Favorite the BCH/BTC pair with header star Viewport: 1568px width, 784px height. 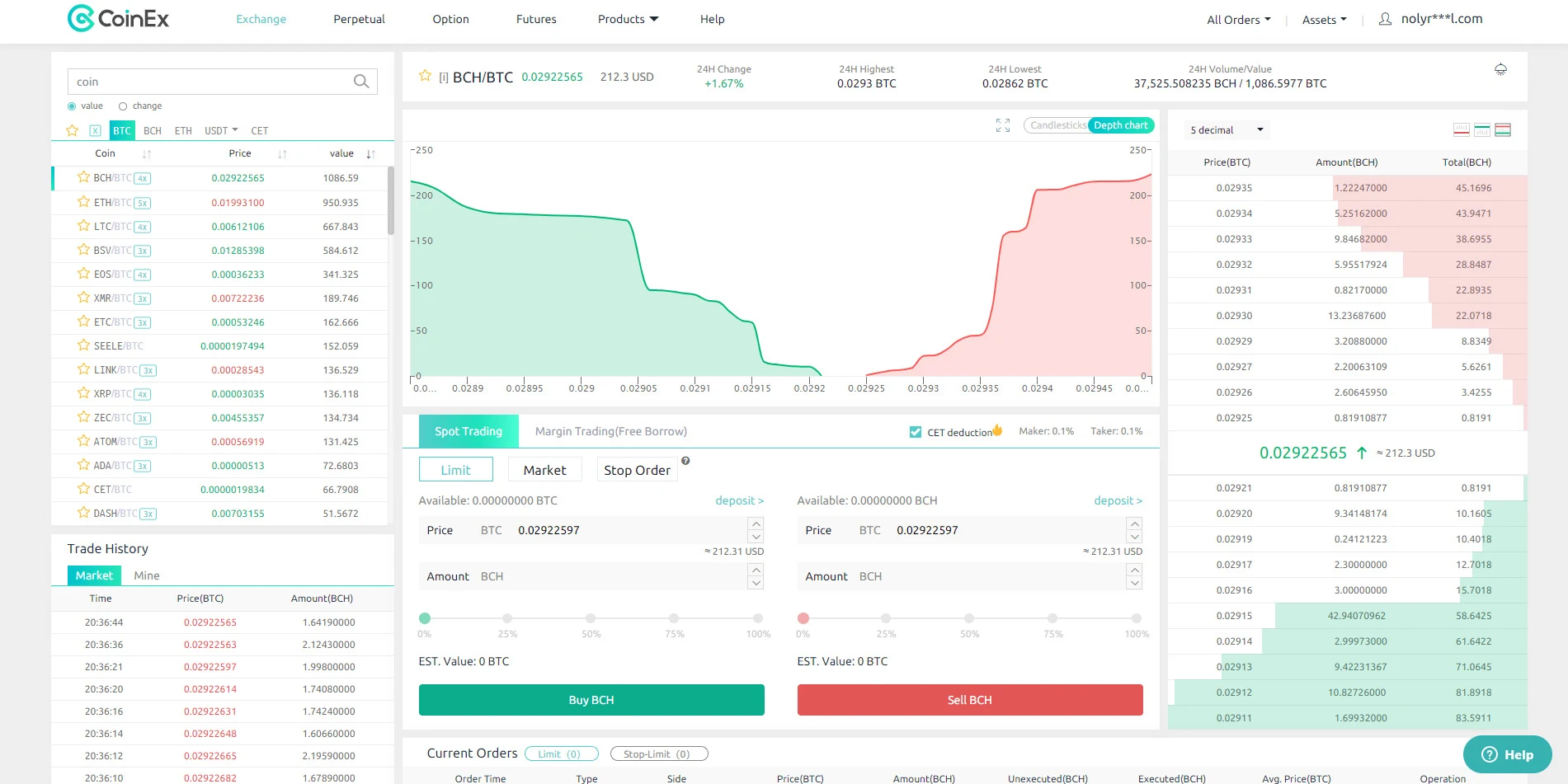425,76
